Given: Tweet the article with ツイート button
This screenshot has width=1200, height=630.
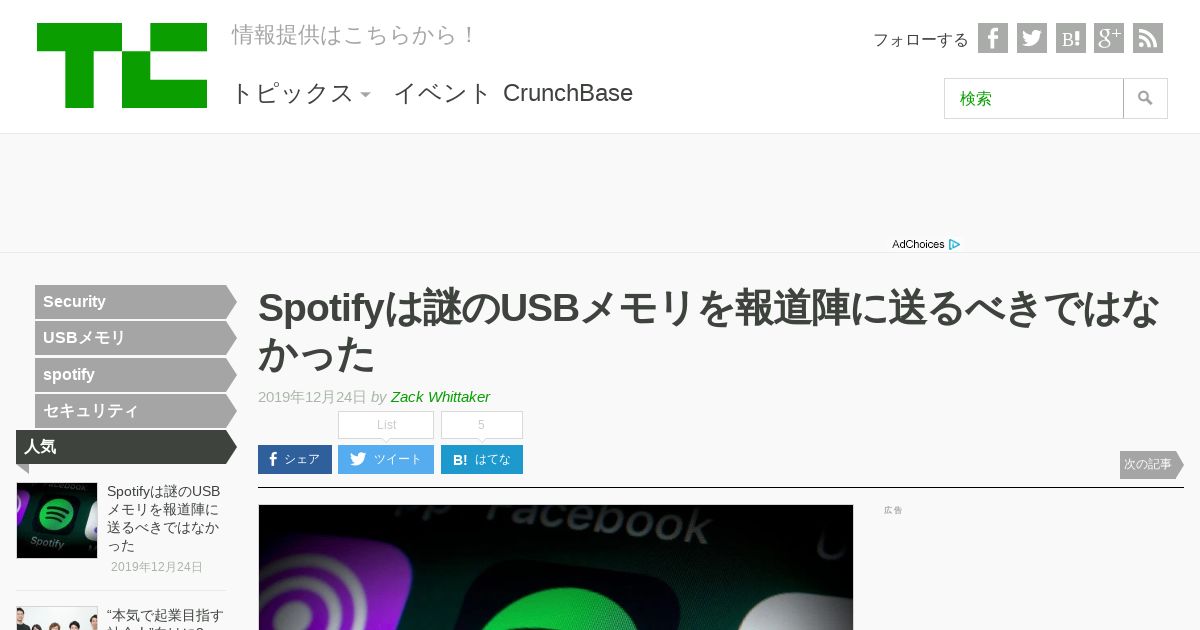Looking at the screenshot, I should click(x=386, y=459).
